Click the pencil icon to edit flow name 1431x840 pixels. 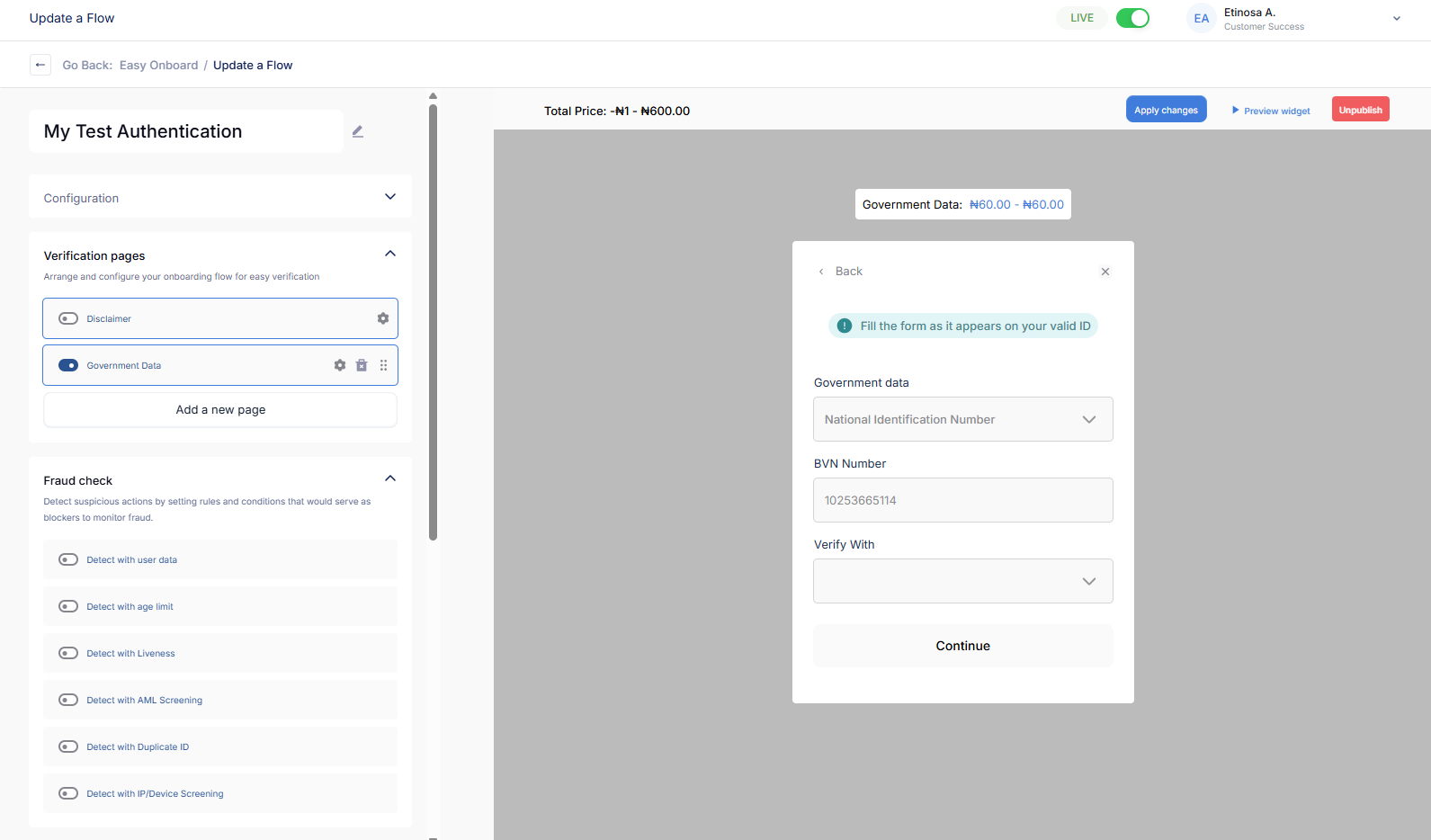(357, 131)
